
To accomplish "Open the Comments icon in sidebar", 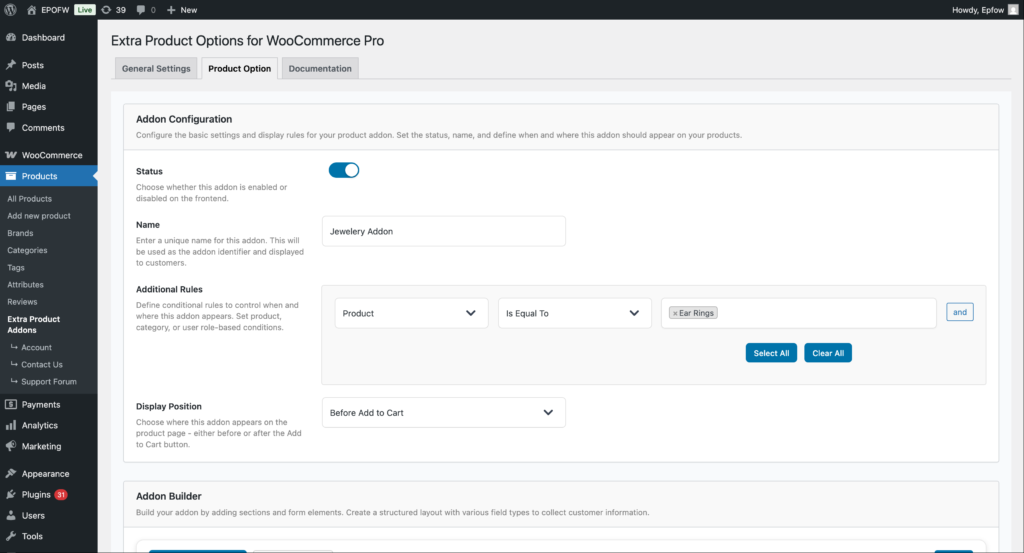I will [x=11, y=128].
